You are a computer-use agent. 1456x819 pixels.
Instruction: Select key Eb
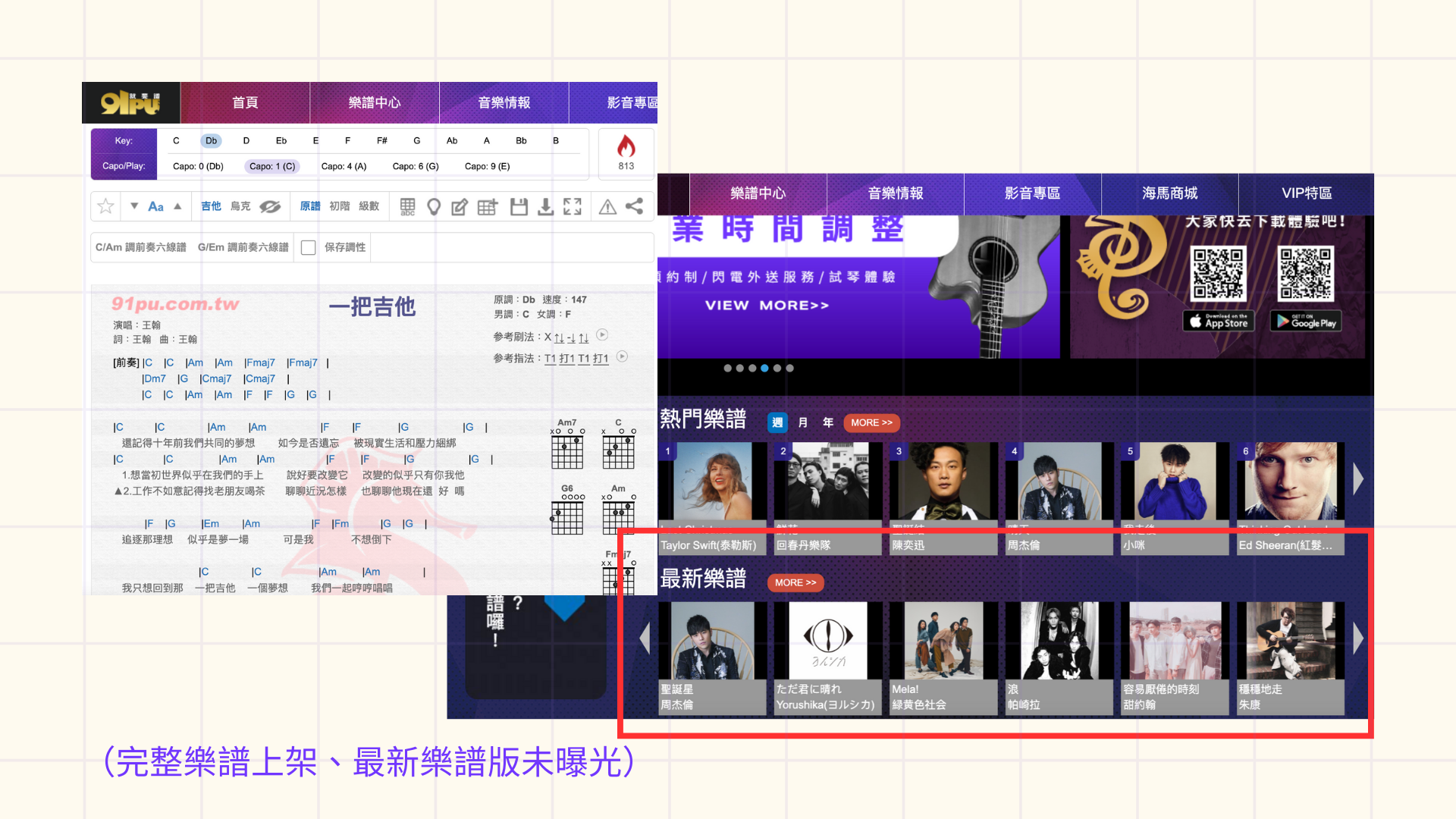(x=281, y=140)
